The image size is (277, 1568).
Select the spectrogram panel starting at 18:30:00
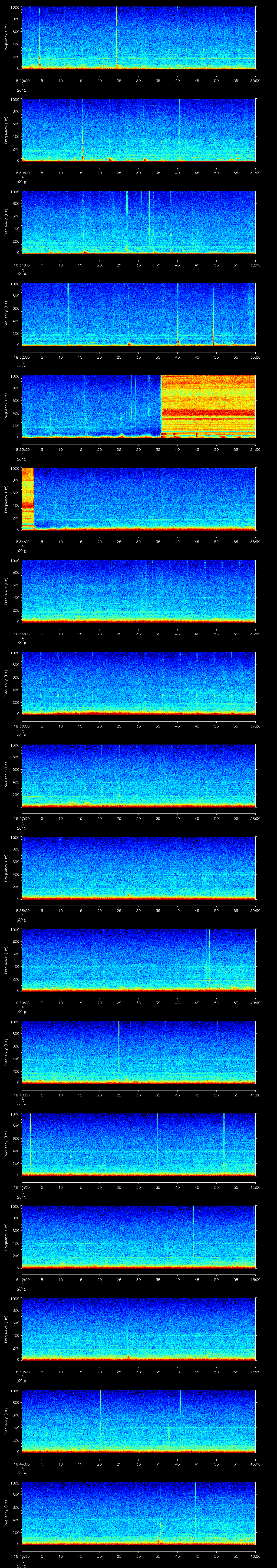(x=138, y=130)
